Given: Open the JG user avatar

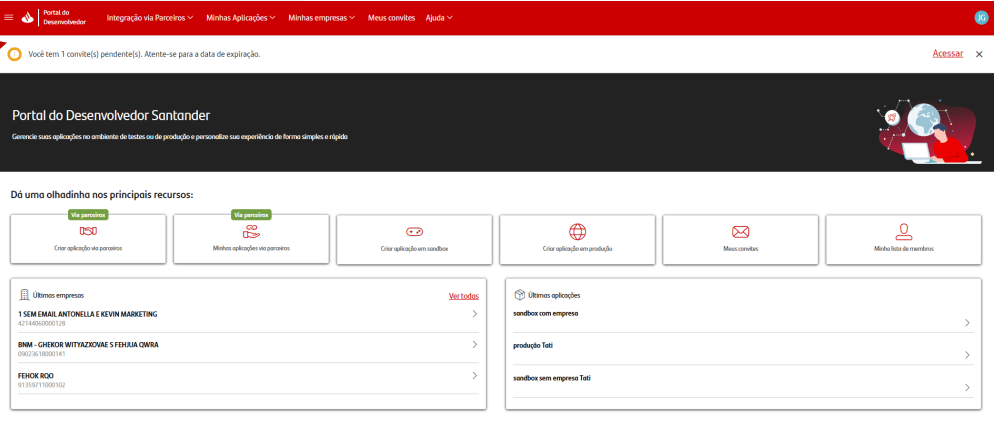Looking at the screenshot, I should coord(980,18).
